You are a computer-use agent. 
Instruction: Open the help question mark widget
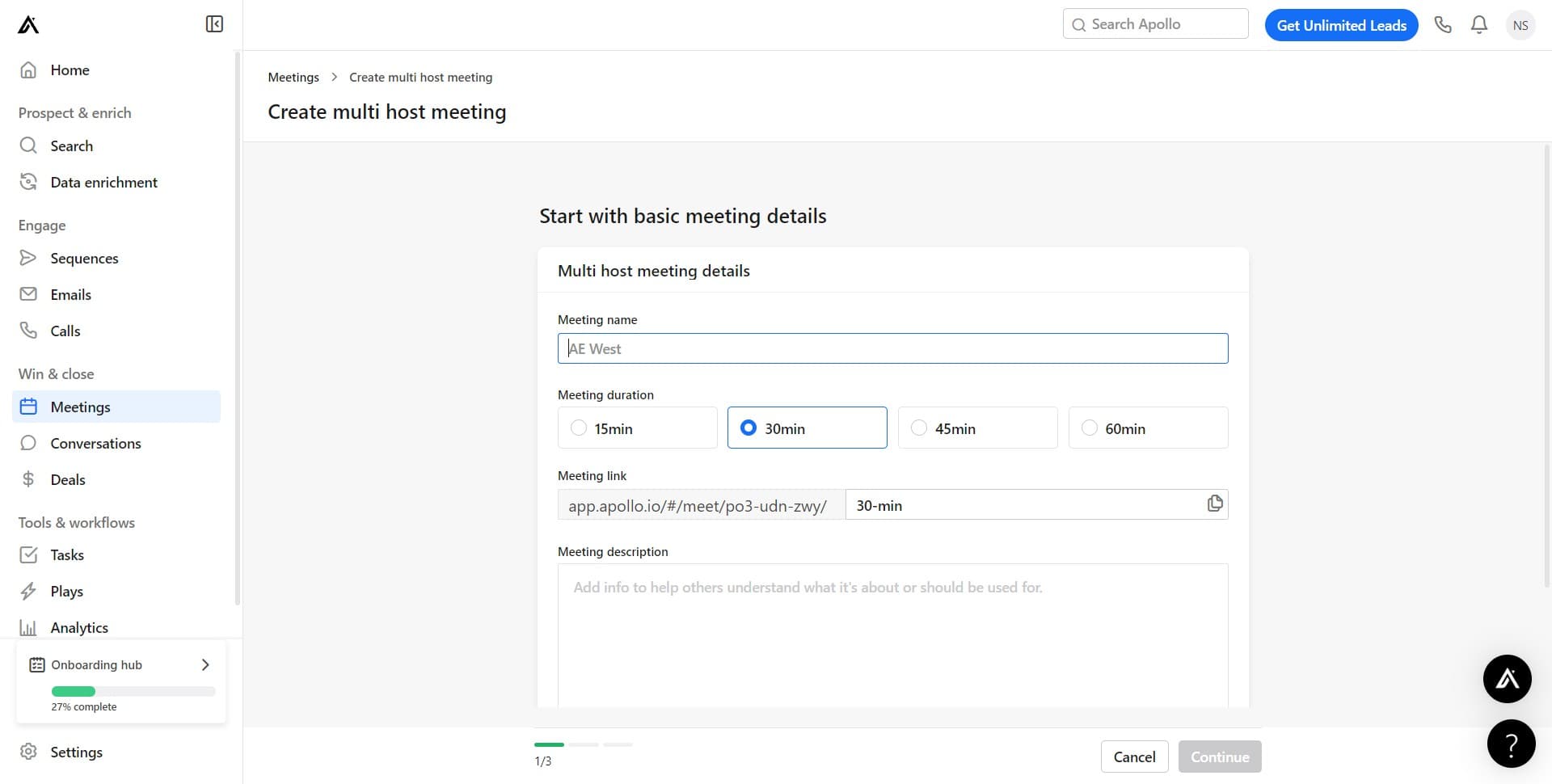click(x=1512, y=743)
